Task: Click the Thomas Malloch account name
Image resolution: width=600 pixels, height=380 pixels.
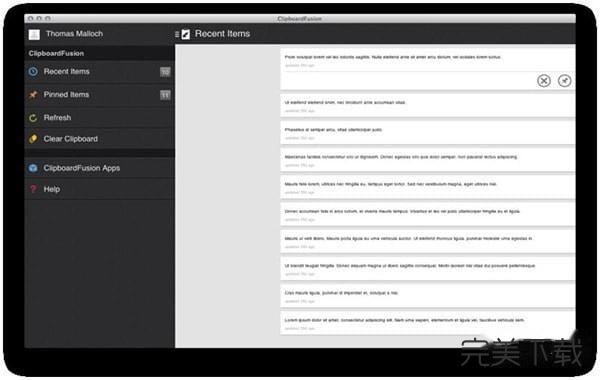Action: [x=74, y=34]
